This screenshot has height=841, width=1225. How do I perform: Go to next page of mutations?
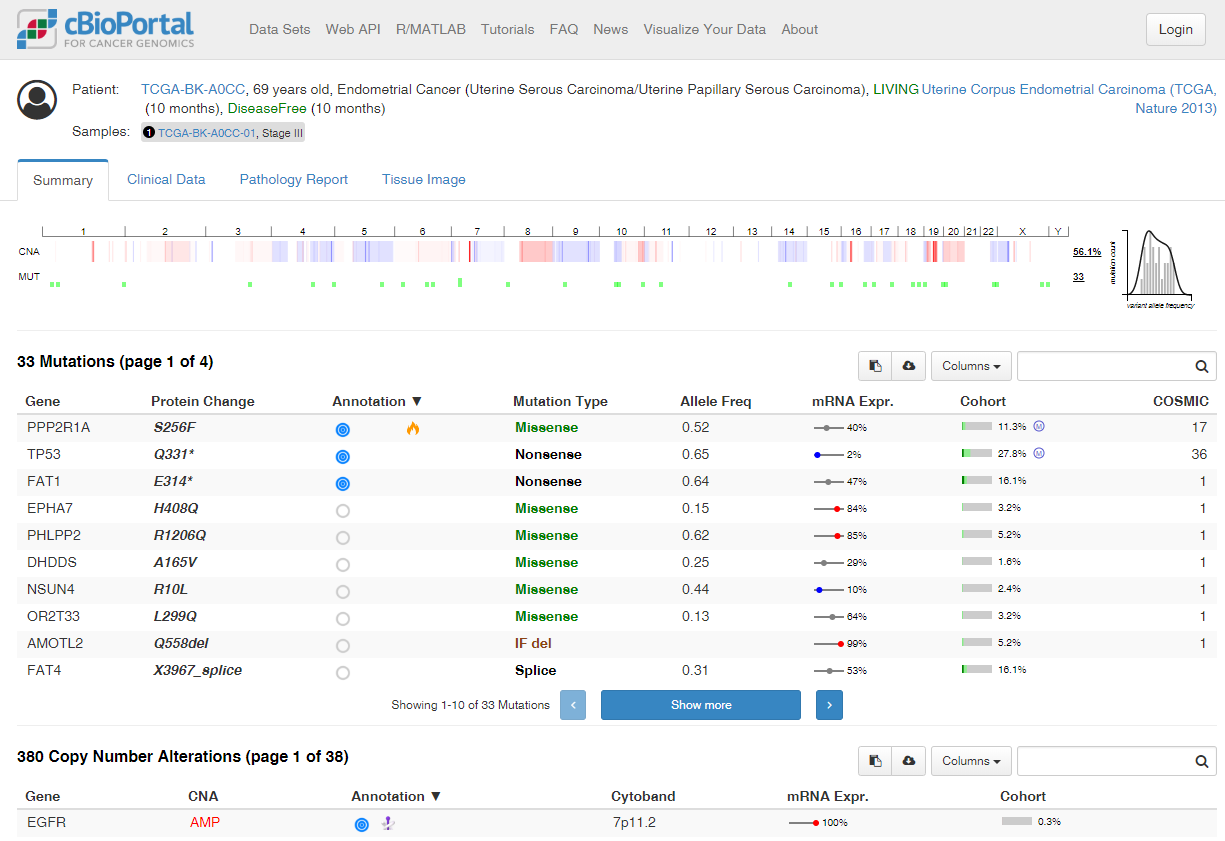(x=829, y=705)
